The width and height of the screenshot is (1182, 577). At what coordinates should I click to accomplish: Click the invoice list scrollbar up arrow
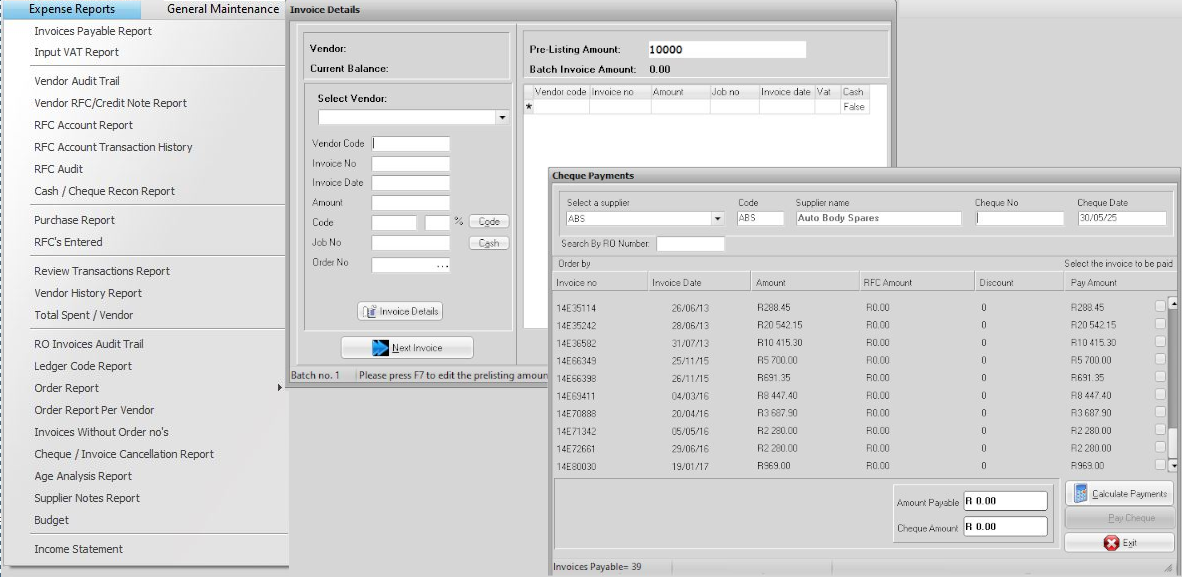1172,303
